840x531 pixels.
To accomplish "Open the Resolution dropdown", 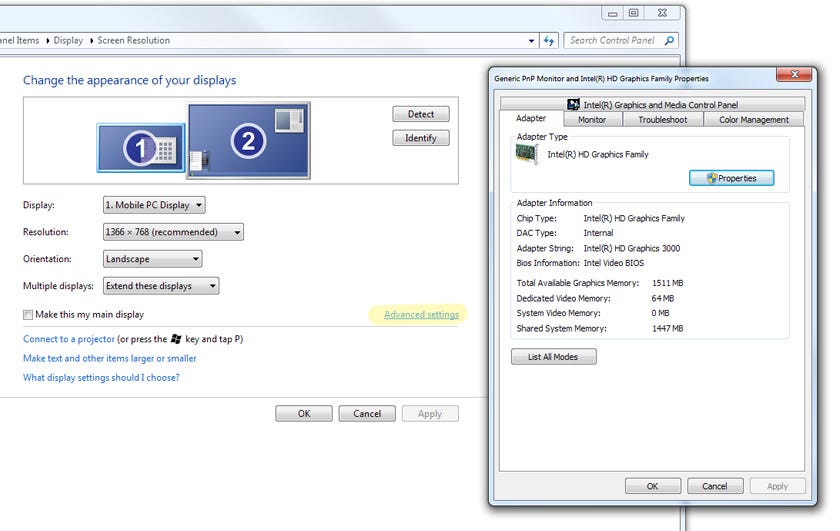I will pos(173,232).
